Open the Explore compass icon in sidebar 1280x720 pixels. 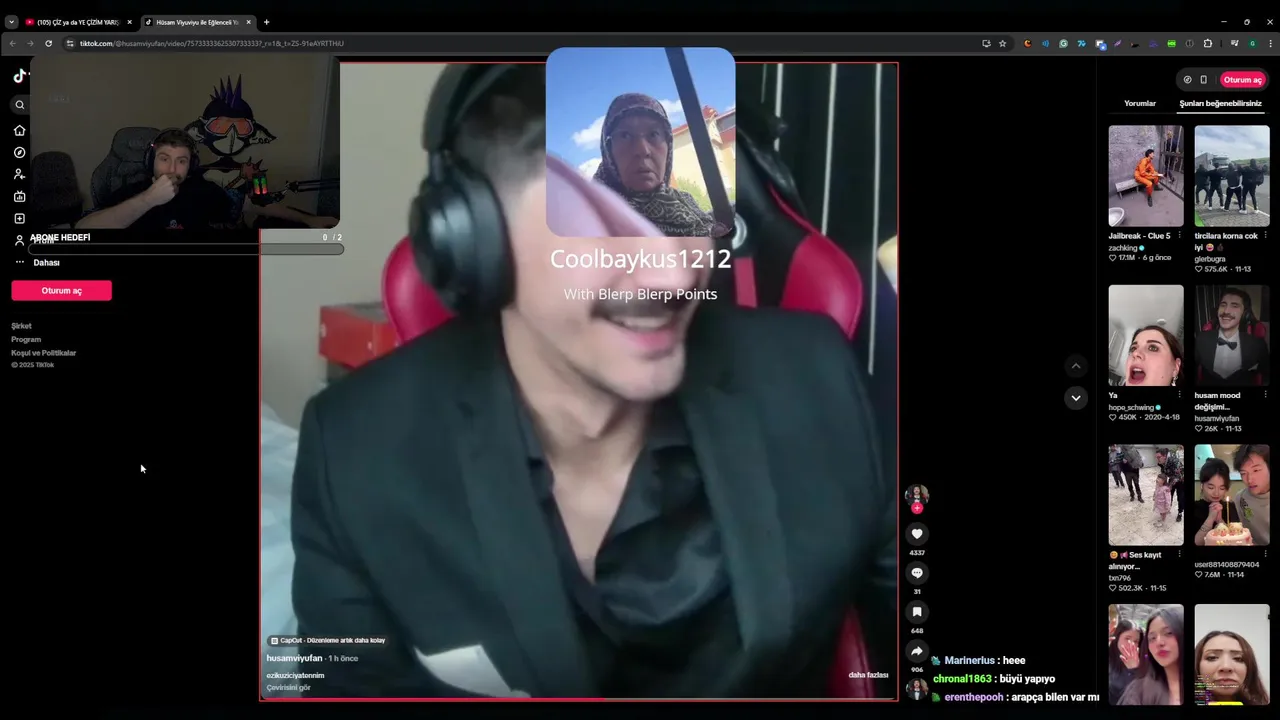click(19, 152)
